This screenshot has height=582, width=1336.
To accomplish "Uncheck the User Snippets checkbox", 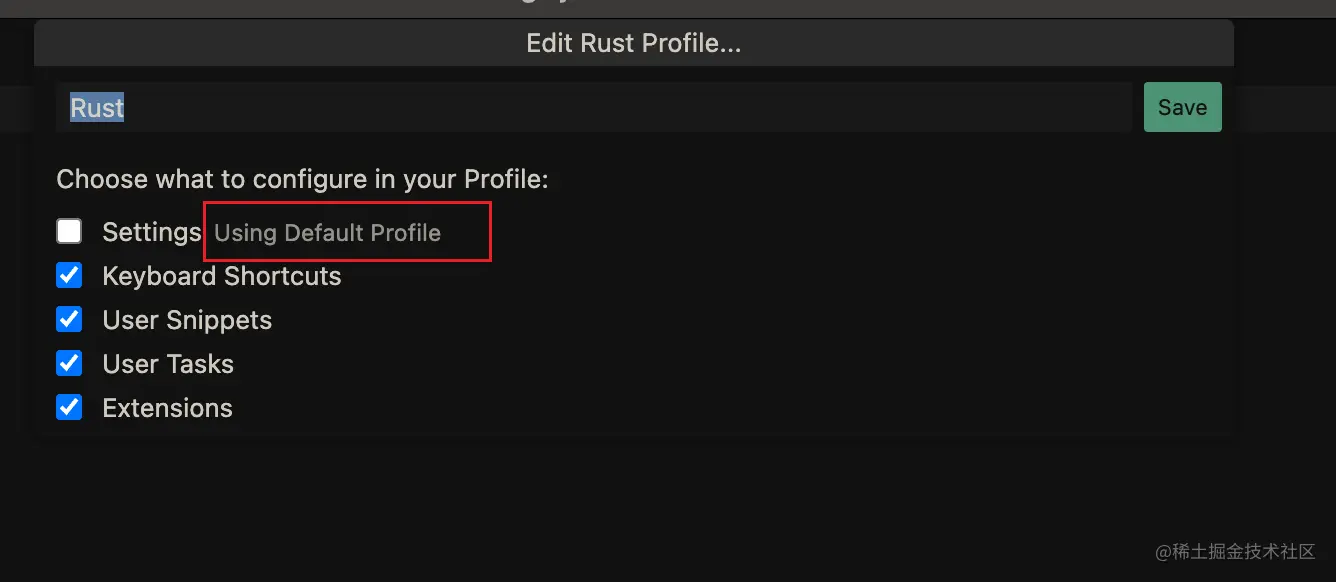I will 69,320.
